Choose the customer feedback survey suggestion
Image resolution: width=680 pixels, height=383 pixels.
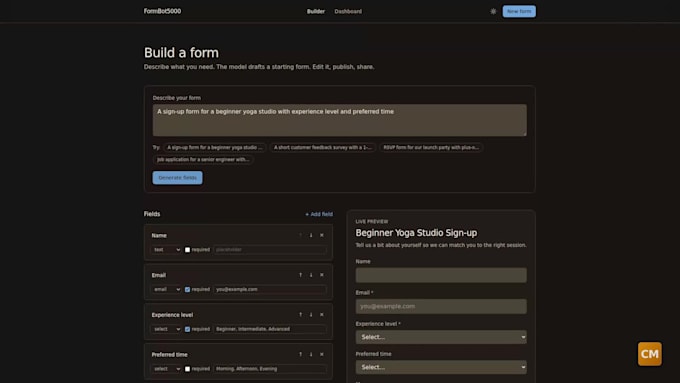tap(323, 147)
